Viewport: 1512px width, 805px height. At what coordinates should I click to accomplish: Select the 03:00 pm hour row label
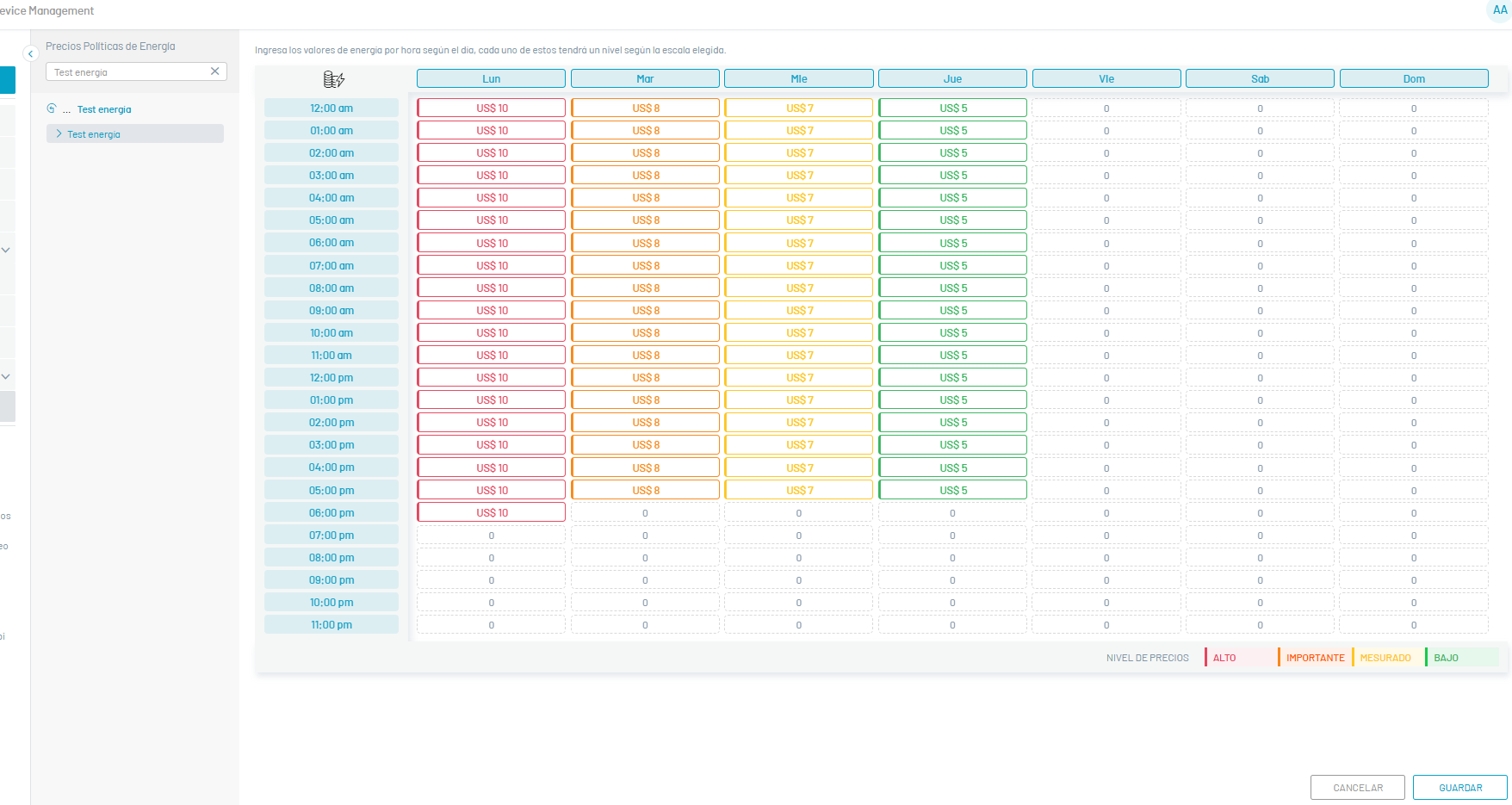pyautogui.click(x=332, y=444)
